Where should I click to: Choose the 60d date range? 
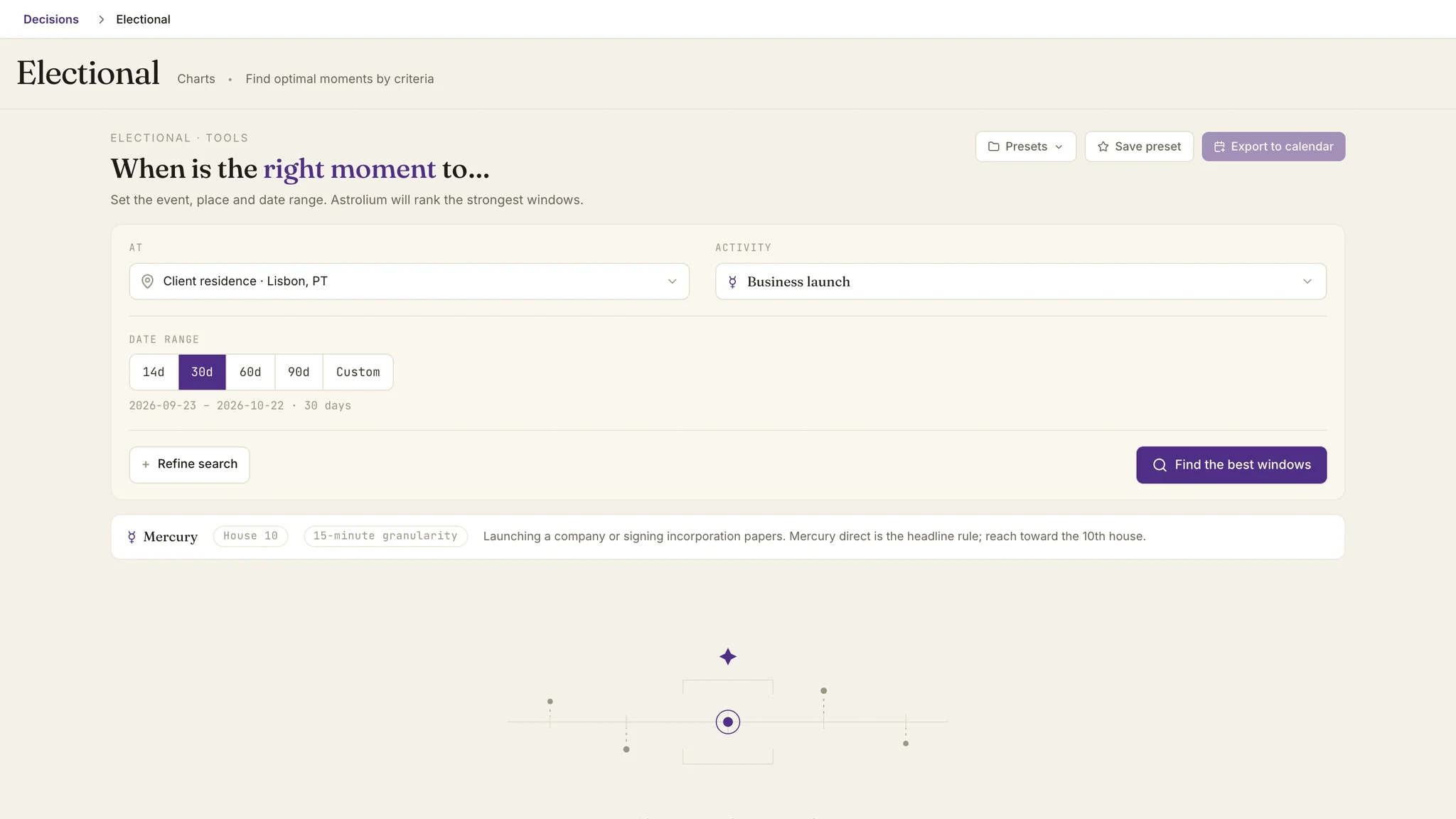[250, 372]
